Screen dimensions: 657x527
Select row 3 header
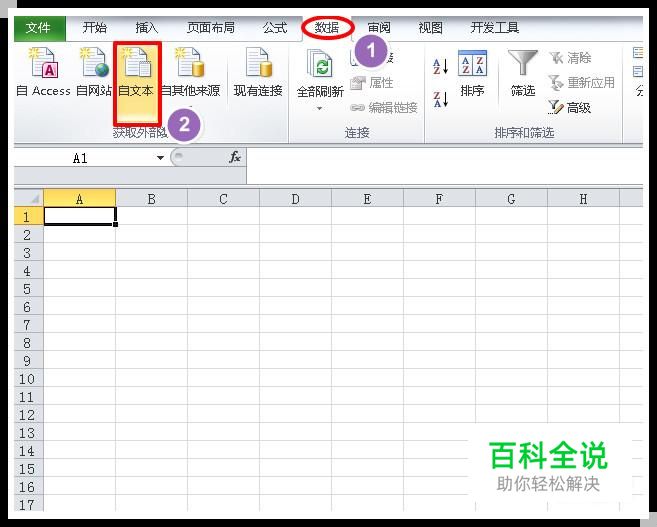pos(28,253)
